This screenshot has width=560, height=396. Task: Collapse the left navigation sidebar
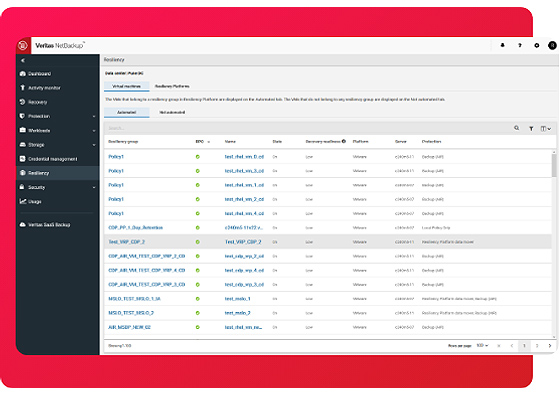pos(23,60)
